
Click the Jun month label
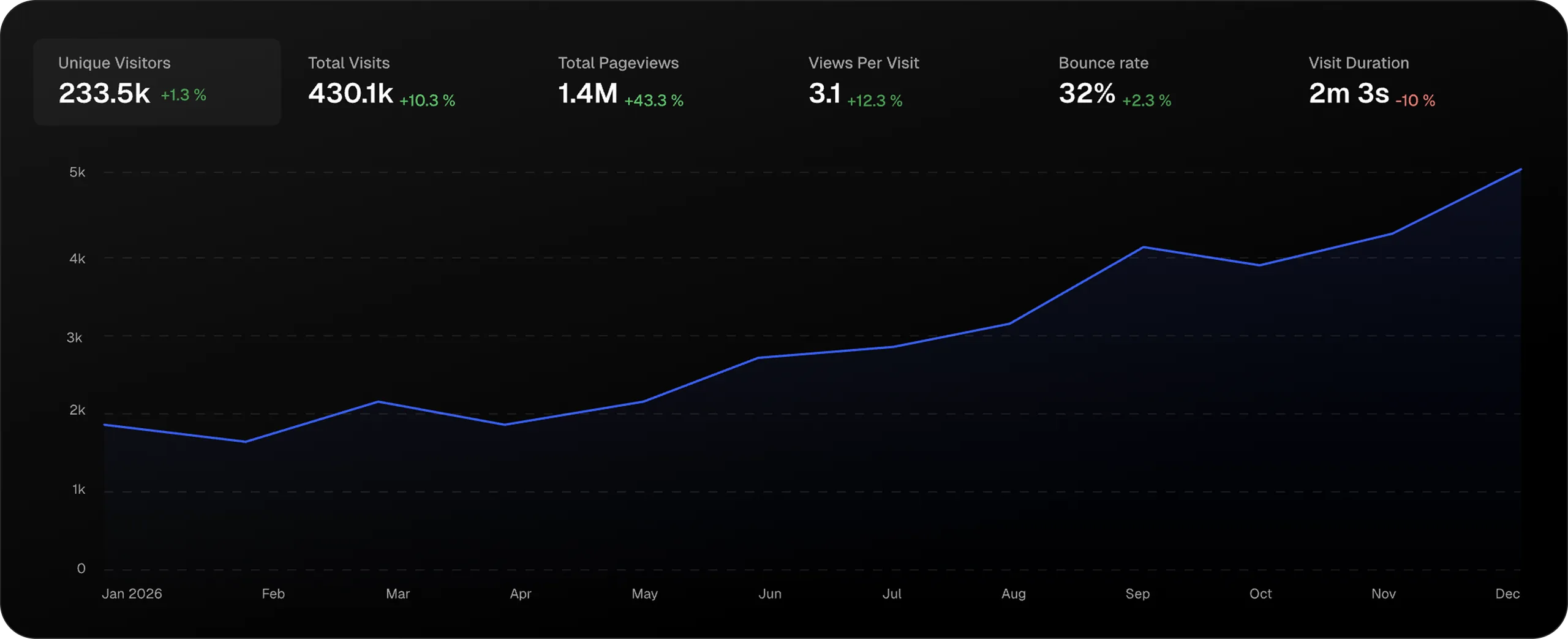(770, 594)
